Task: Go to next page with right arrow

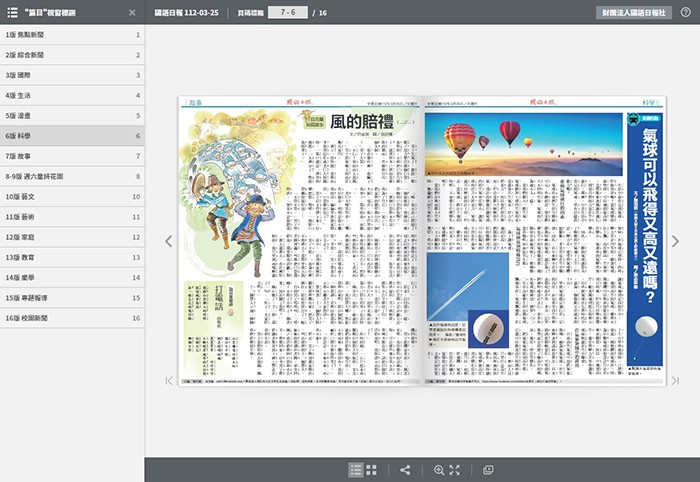Action: click(675, 241)
